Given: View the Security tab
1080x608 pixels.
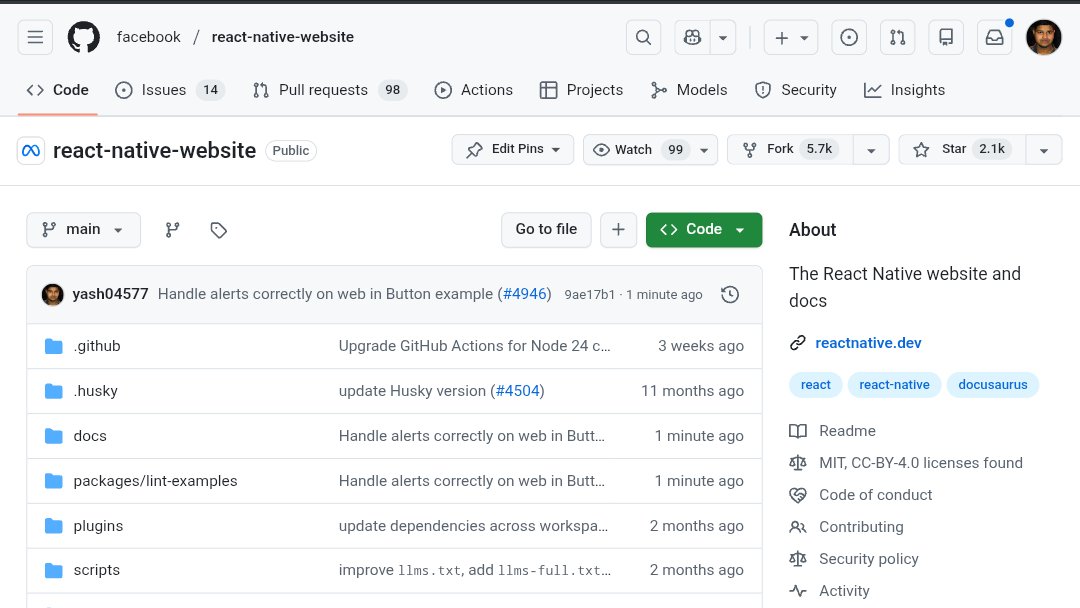Looking at the screenshot, I should 796,90.
